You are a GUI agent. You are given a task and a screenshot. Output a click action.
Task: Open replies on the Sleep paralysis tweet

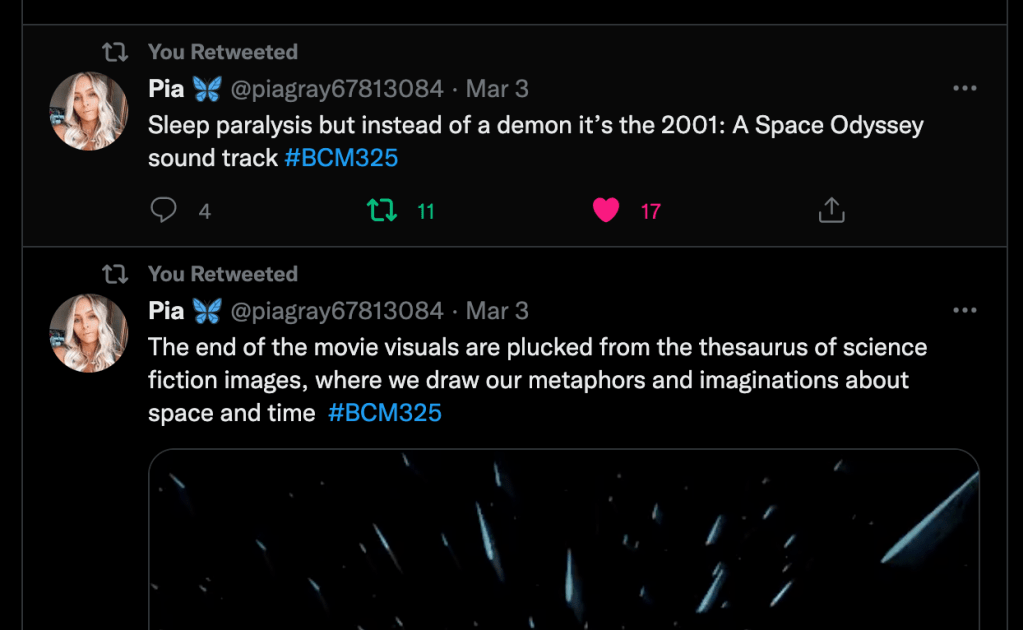[x=164, y=211]
